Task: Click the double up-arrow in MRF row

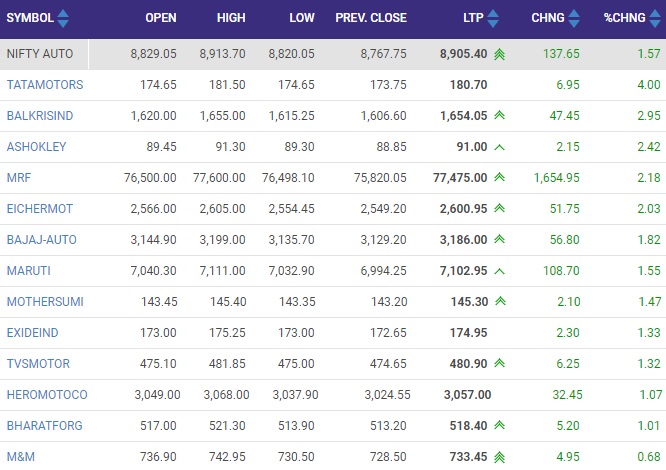Action: (x=500, y=177)
